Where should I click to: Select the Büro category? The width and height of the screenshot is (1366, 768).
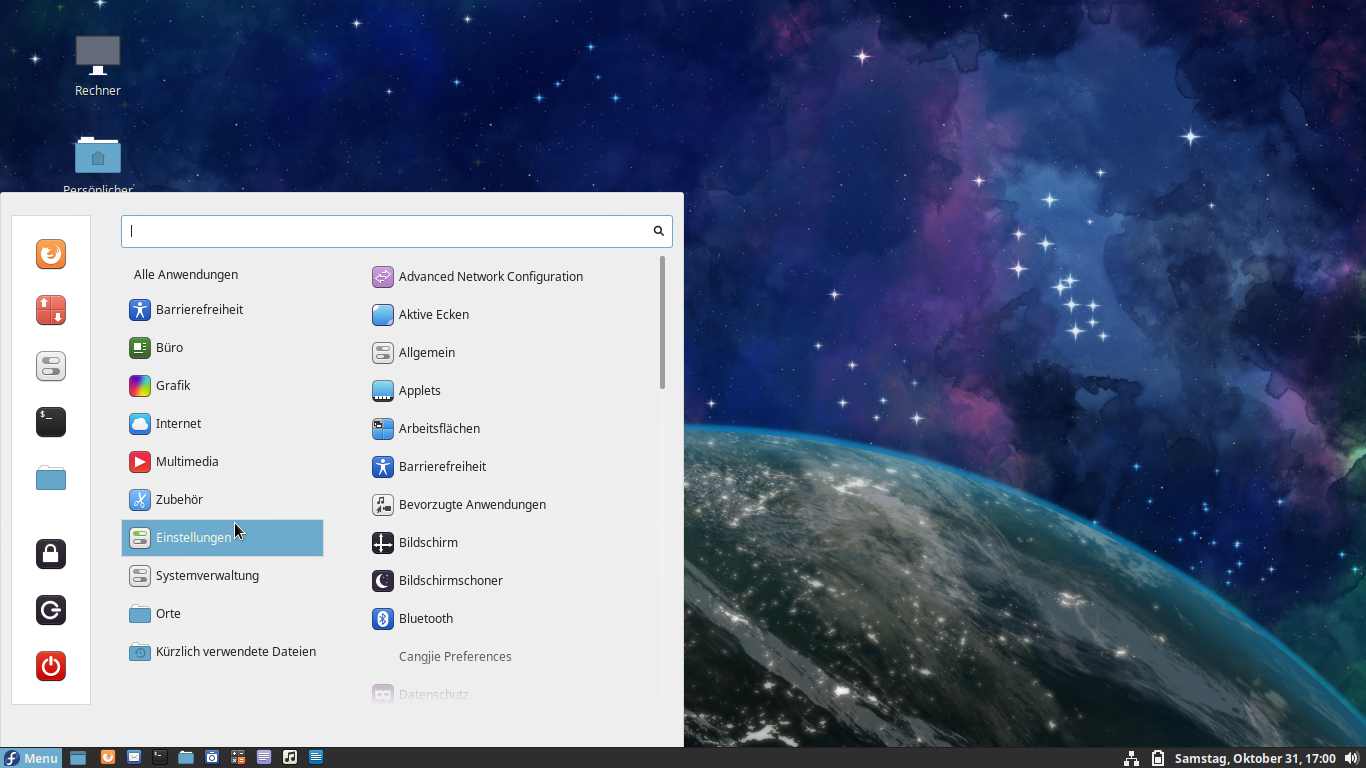222,348
